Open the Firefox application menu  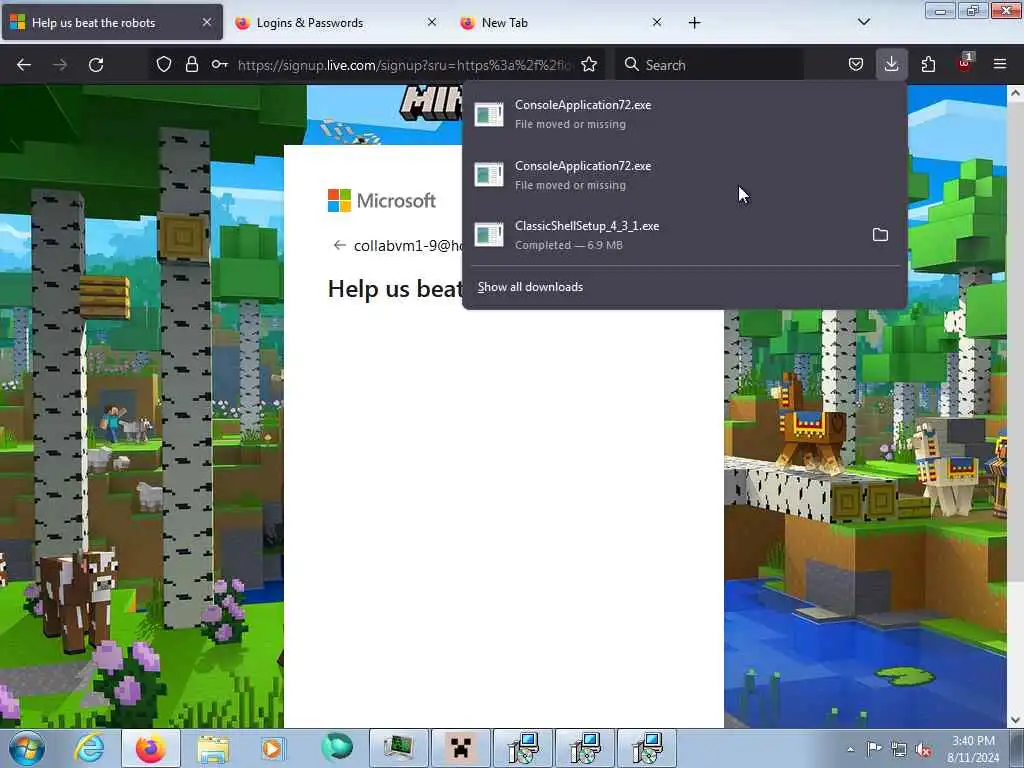pos(1000,64)
